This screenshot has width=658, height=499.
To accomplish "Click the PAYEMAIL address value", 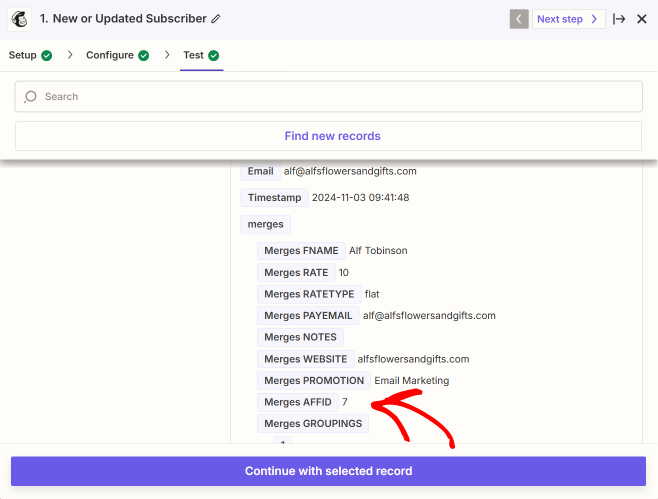I will (x=429, y=316).
